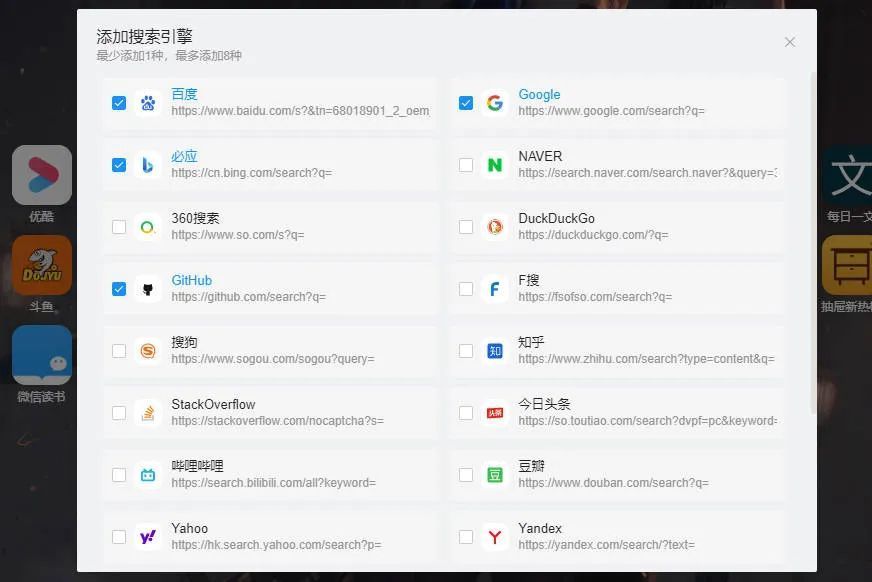Open the 百度 link
The width and height of the screenshot is (872, 582).
point(182,94)
